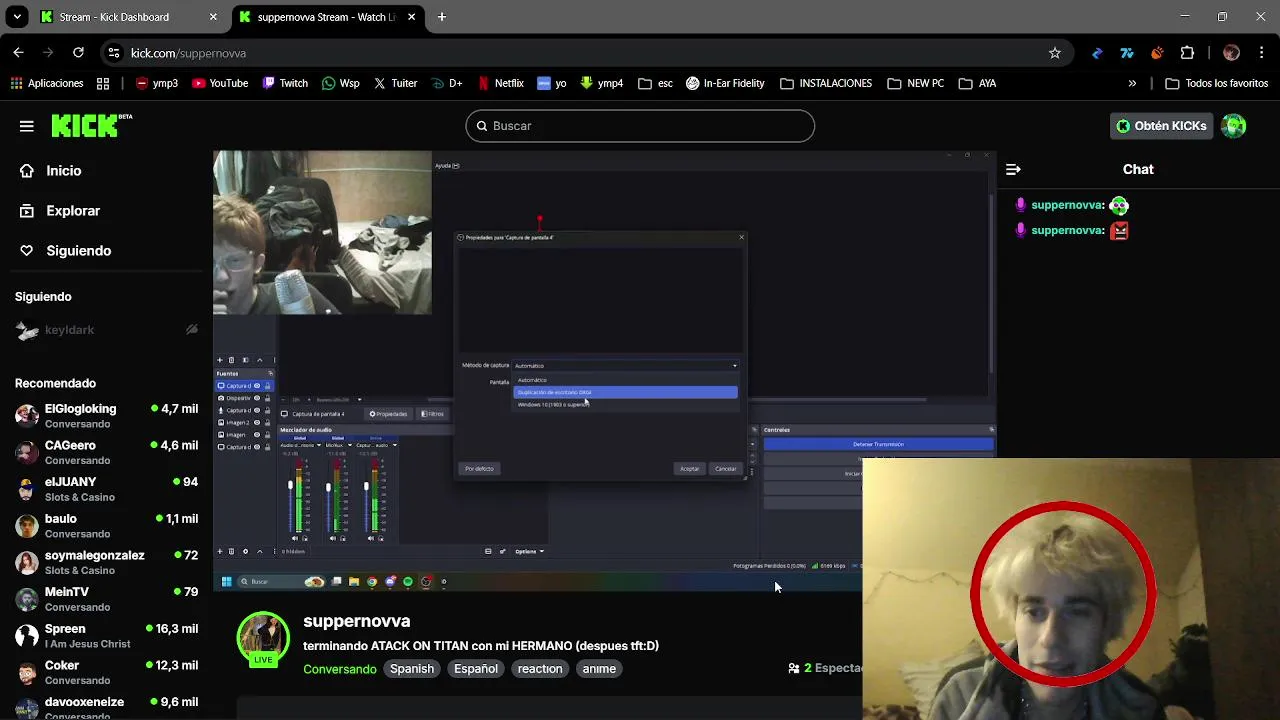This screenshot has width=1280, height=720.
Task: Click Por defecto in the OBS dialog
Action: [x=479, y=469]
